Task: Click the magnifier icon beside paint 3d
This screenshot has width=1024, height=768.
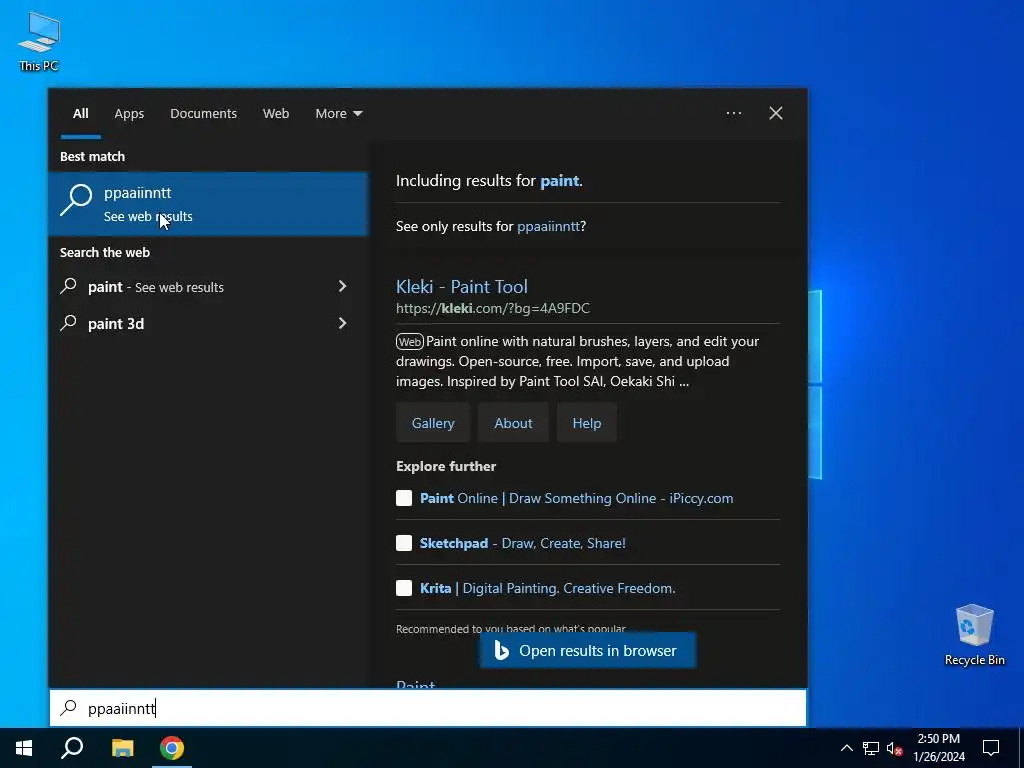Action: point(69,323)
